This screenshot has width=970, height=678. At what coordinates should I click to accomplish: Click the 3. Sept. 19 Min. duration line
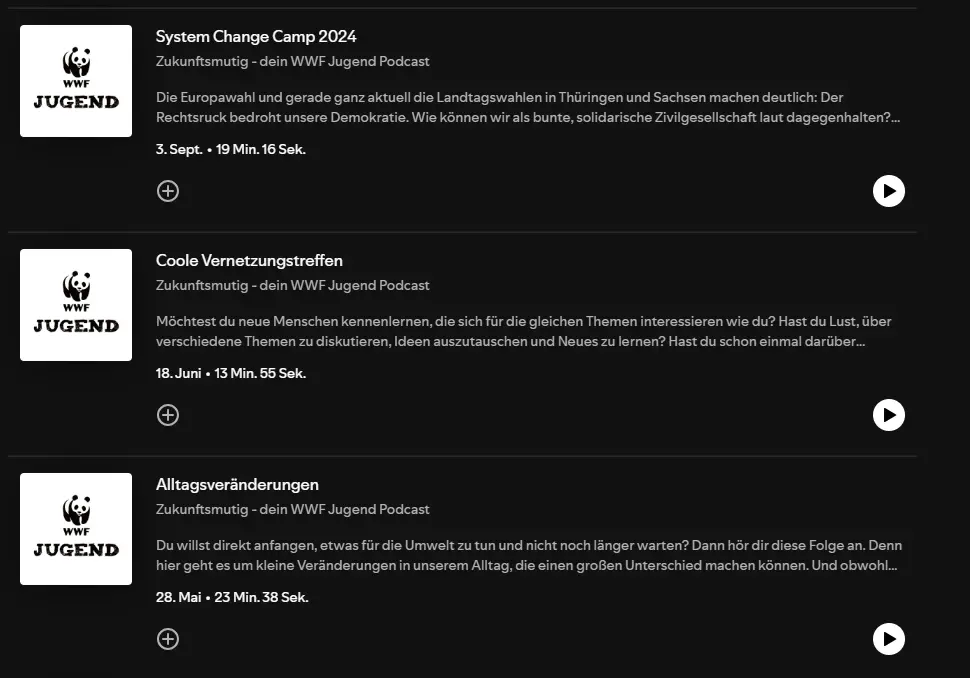click(x=231, y=149)
